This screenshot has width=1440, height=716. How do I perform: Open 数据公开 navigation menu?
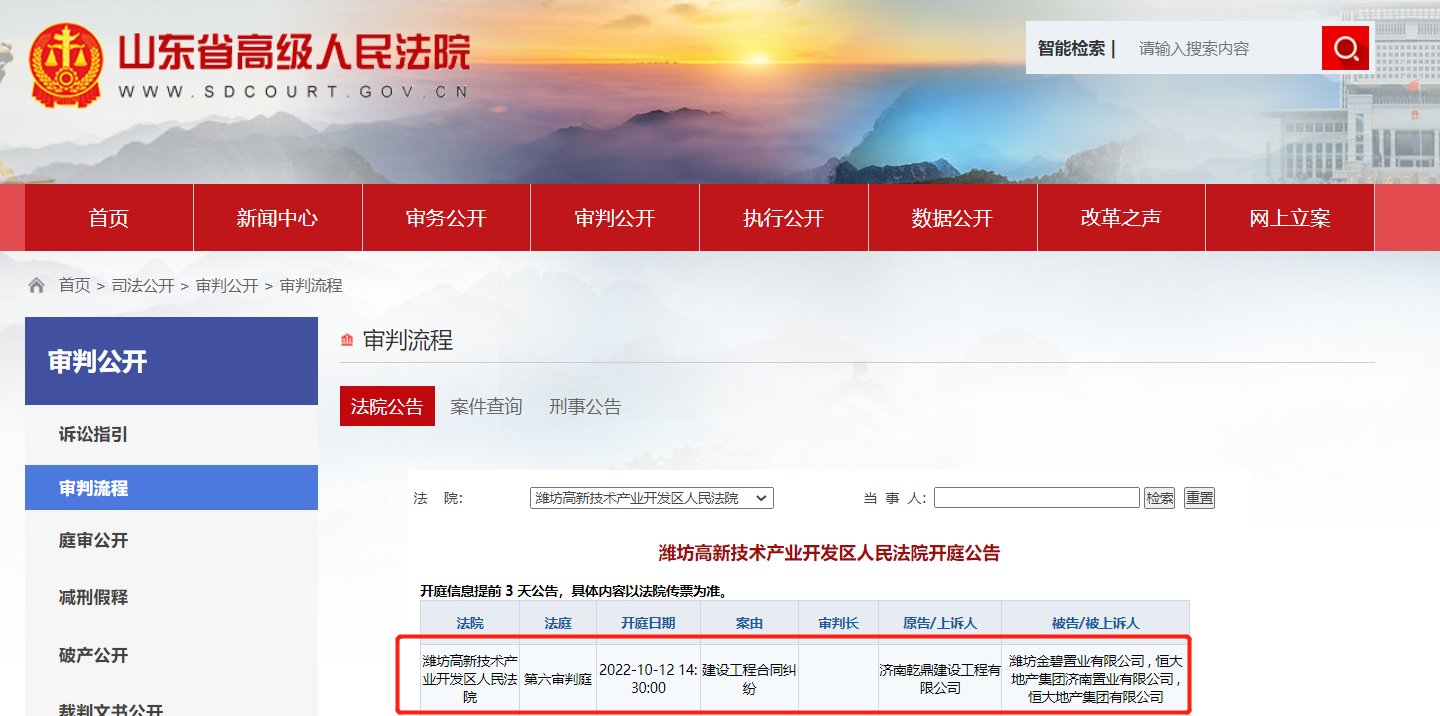952,218
